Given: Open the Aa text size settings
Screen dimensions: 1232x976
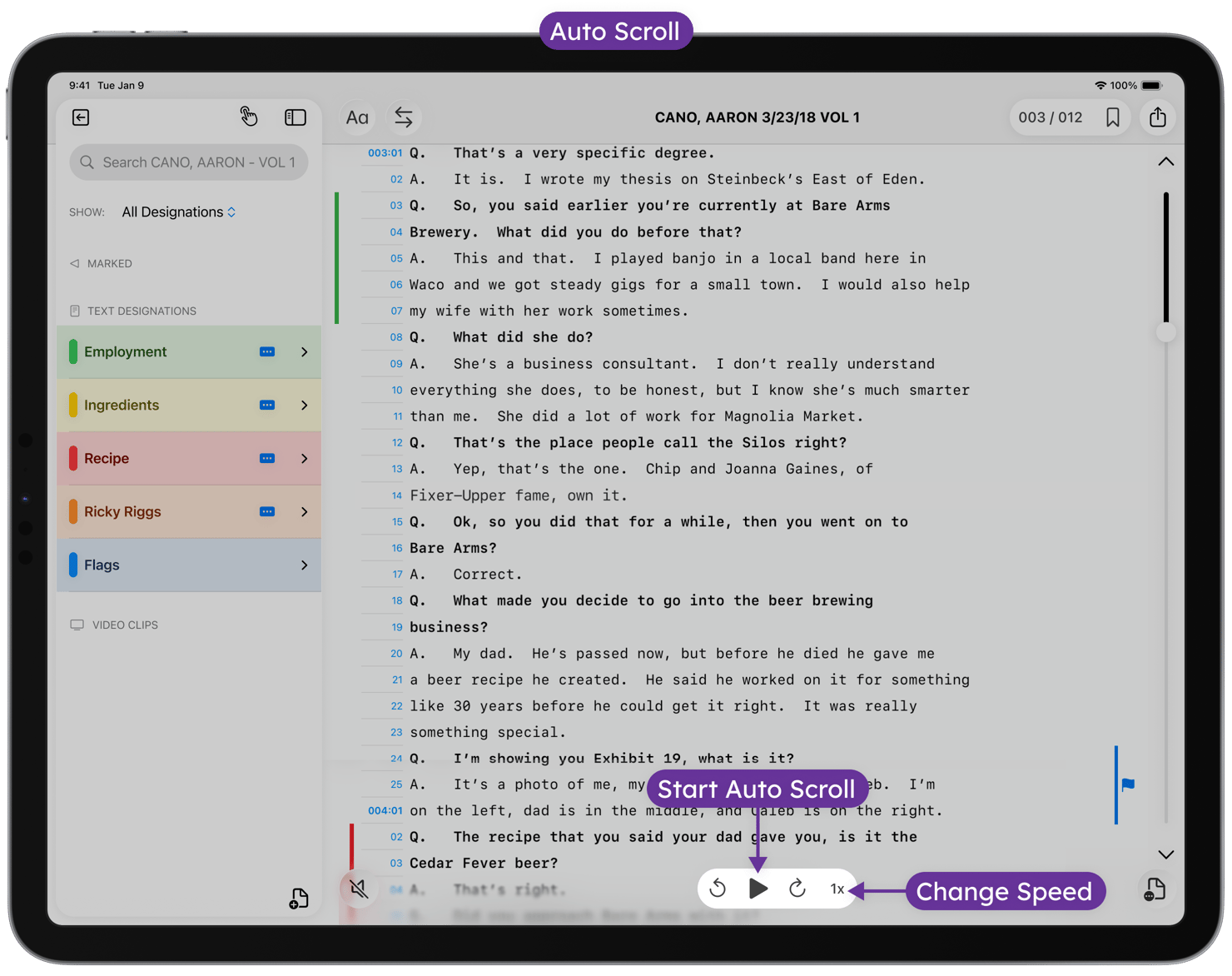Looking at the screenshot, I should (x=357, y=117).
